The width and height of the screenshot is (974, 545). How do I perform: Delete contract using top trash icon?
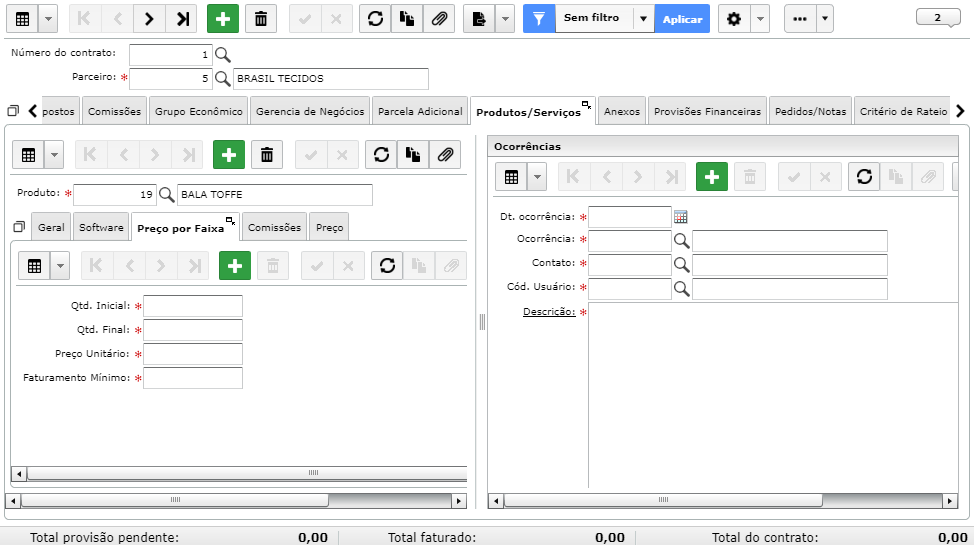point(261,19)
